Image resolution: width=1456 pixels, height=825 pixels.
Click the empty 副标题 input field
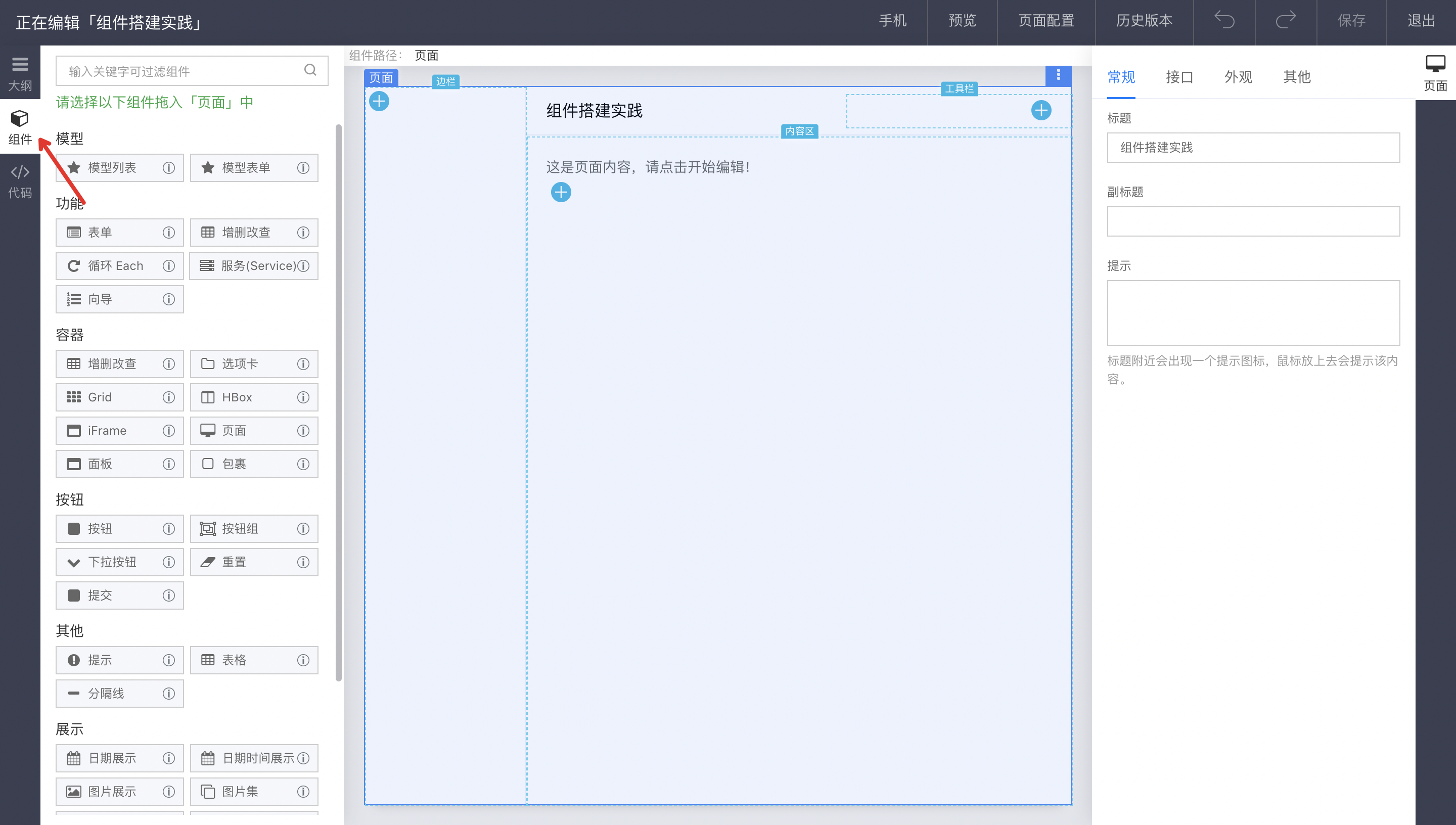click(x=1253, y=221)
